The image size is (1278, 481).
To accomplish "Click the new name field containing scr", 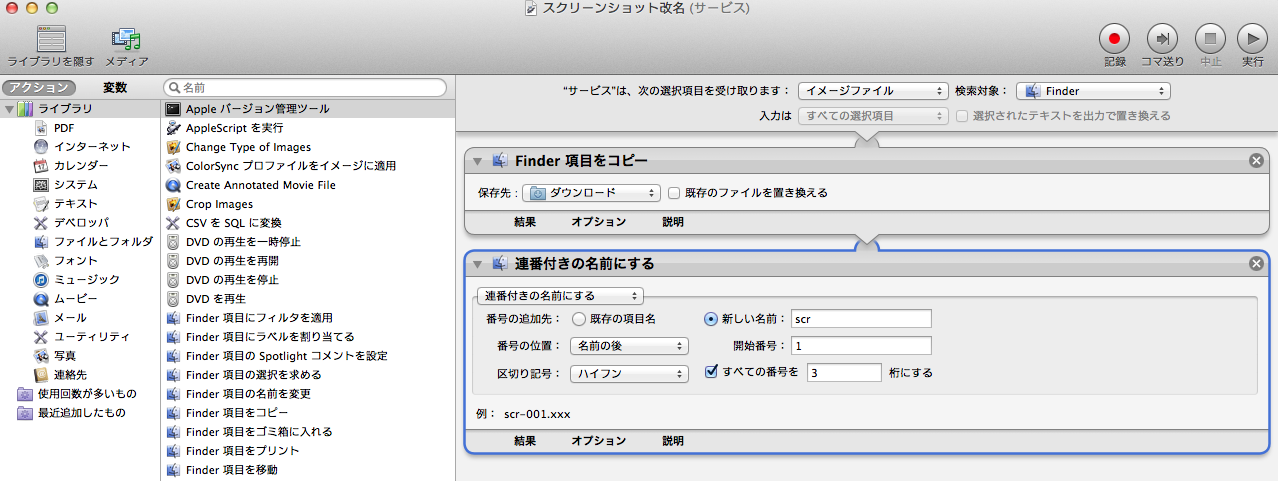I will (x=861, y=319).
